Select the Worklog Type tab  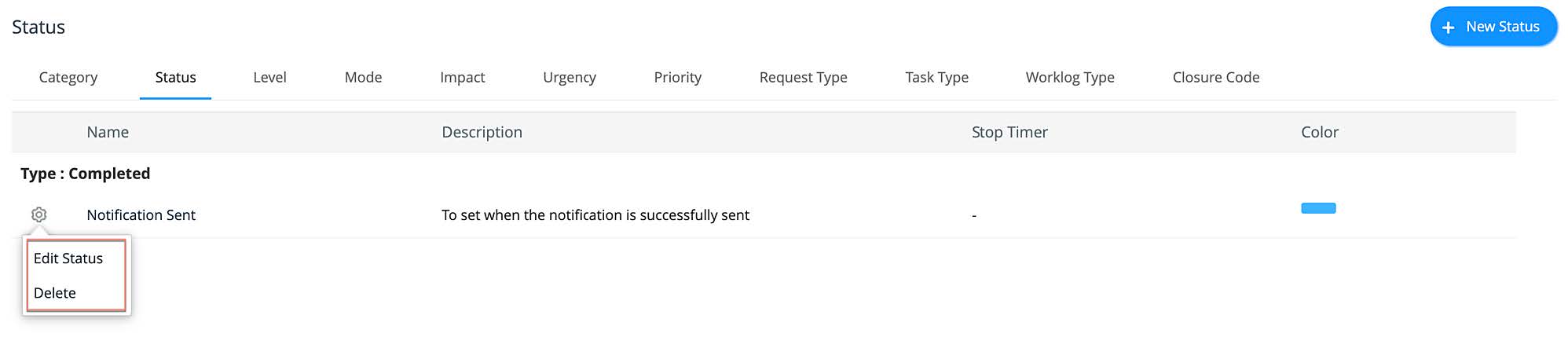pyautogui.click(x=1070, y=77)
